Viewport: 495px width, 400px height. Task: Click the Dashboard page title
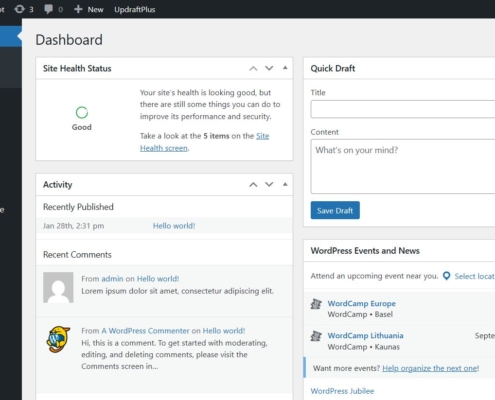coord(69,40)
